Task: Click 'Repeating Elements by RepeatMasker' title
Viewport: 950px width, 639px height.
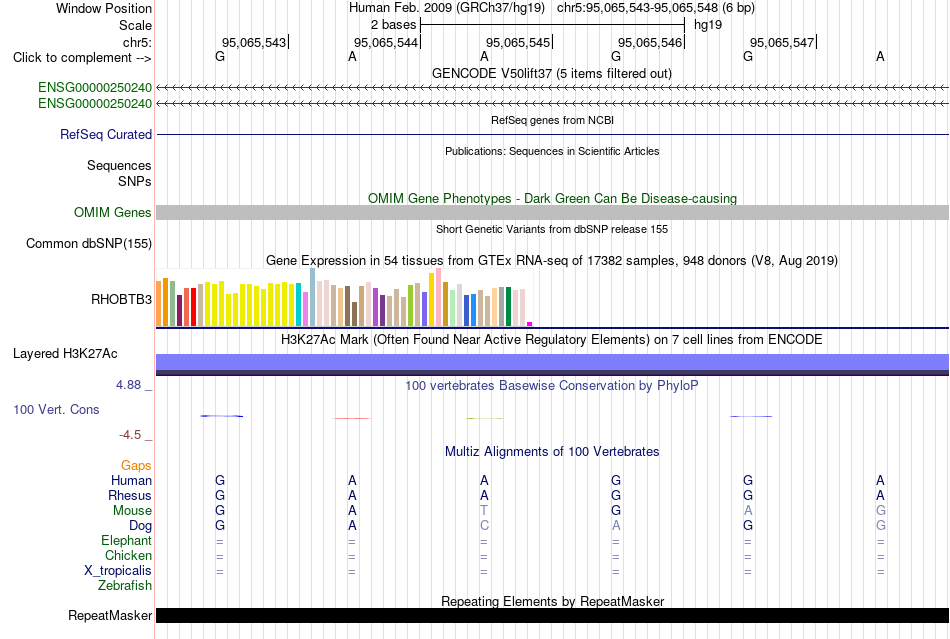Action: click(x=552, y=601)
